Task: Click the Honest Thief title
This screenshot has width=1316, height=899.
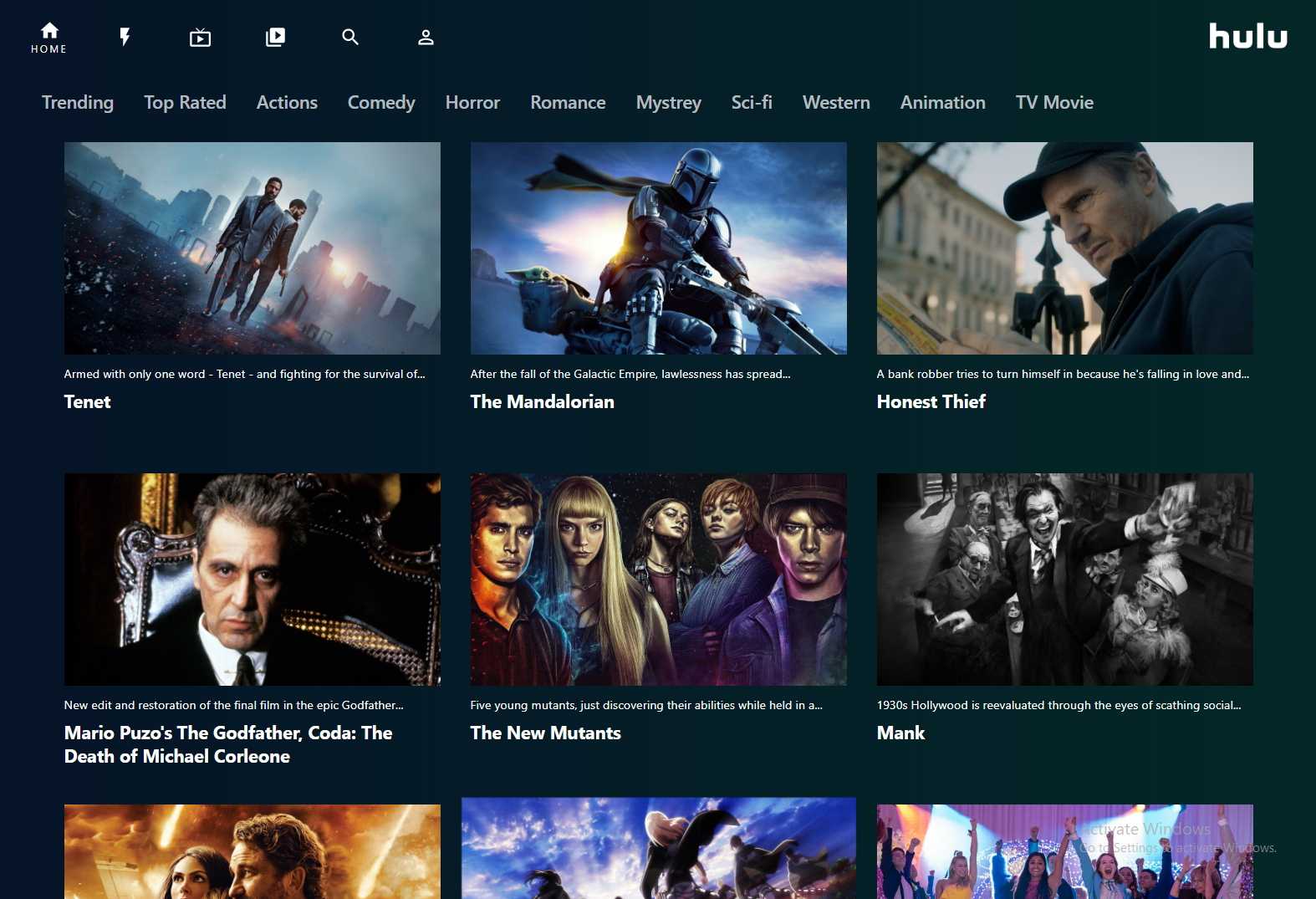Action: coord(931,402)
